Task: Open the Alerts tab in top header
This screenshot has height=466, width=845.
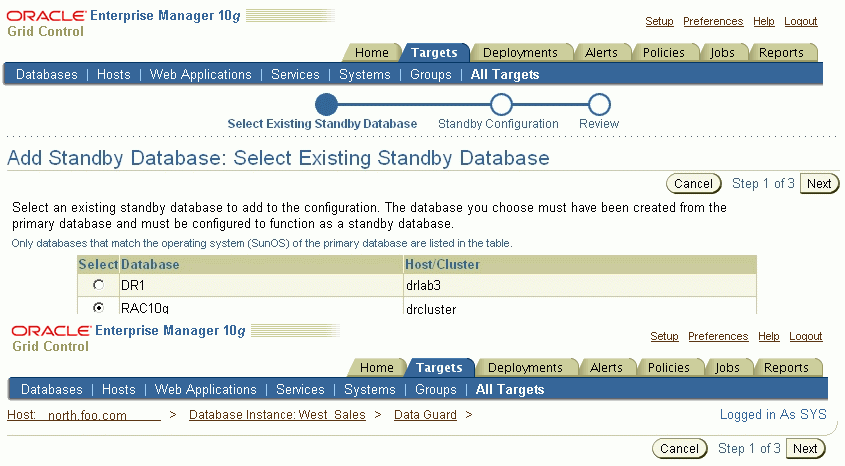Action: click(x=602, y=53)
